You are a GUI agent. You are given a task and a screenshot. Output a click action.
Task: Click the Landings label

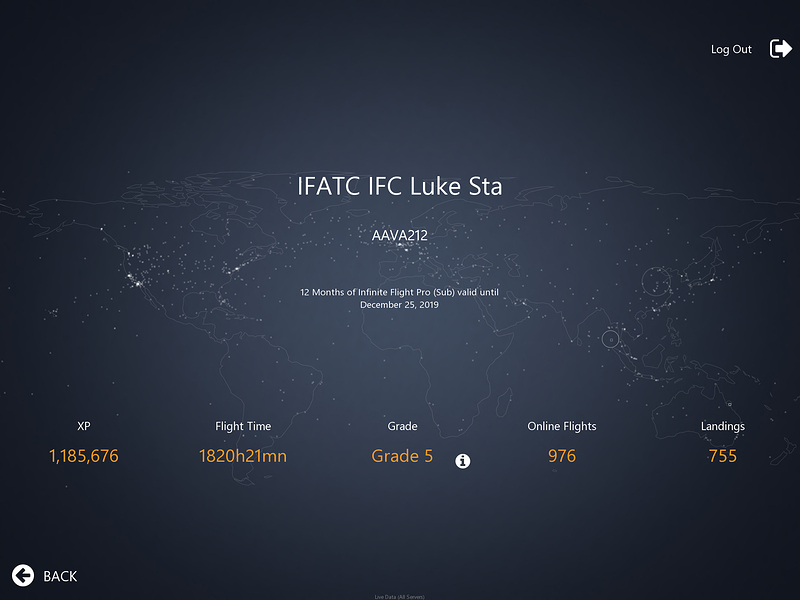click(x=722, y=427)
